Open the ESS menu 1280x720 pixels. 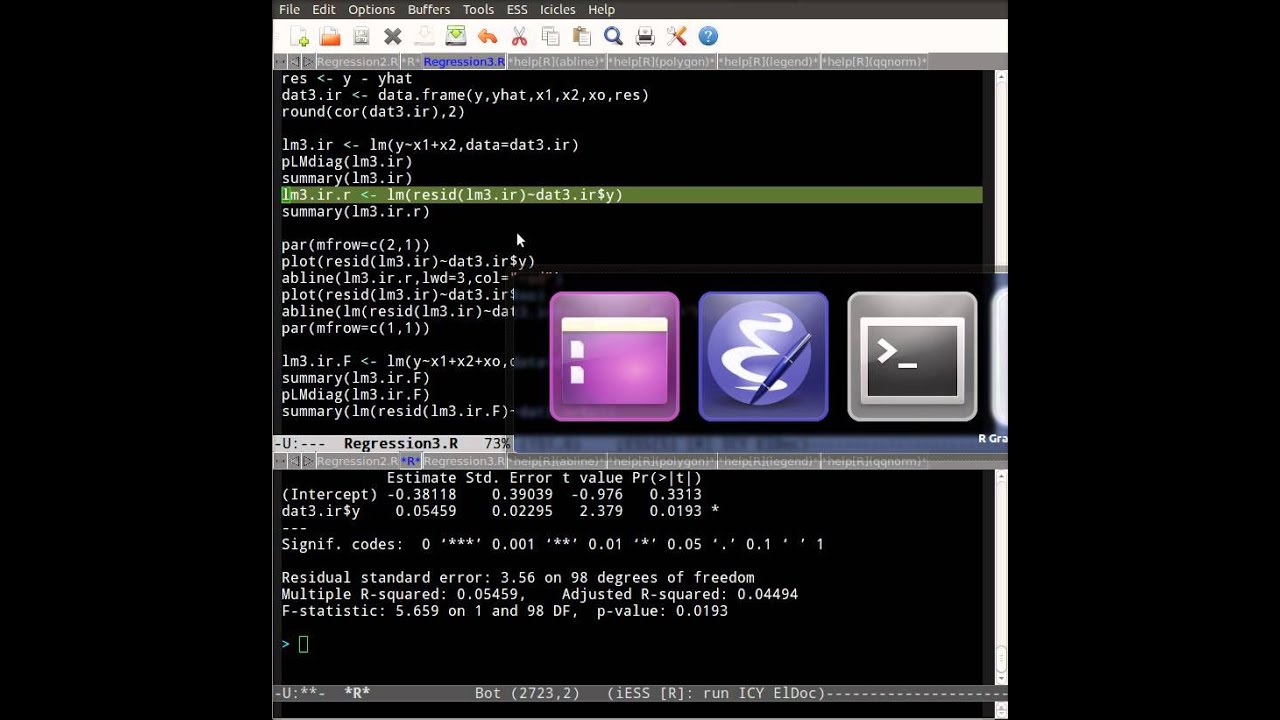pos(517,9)
